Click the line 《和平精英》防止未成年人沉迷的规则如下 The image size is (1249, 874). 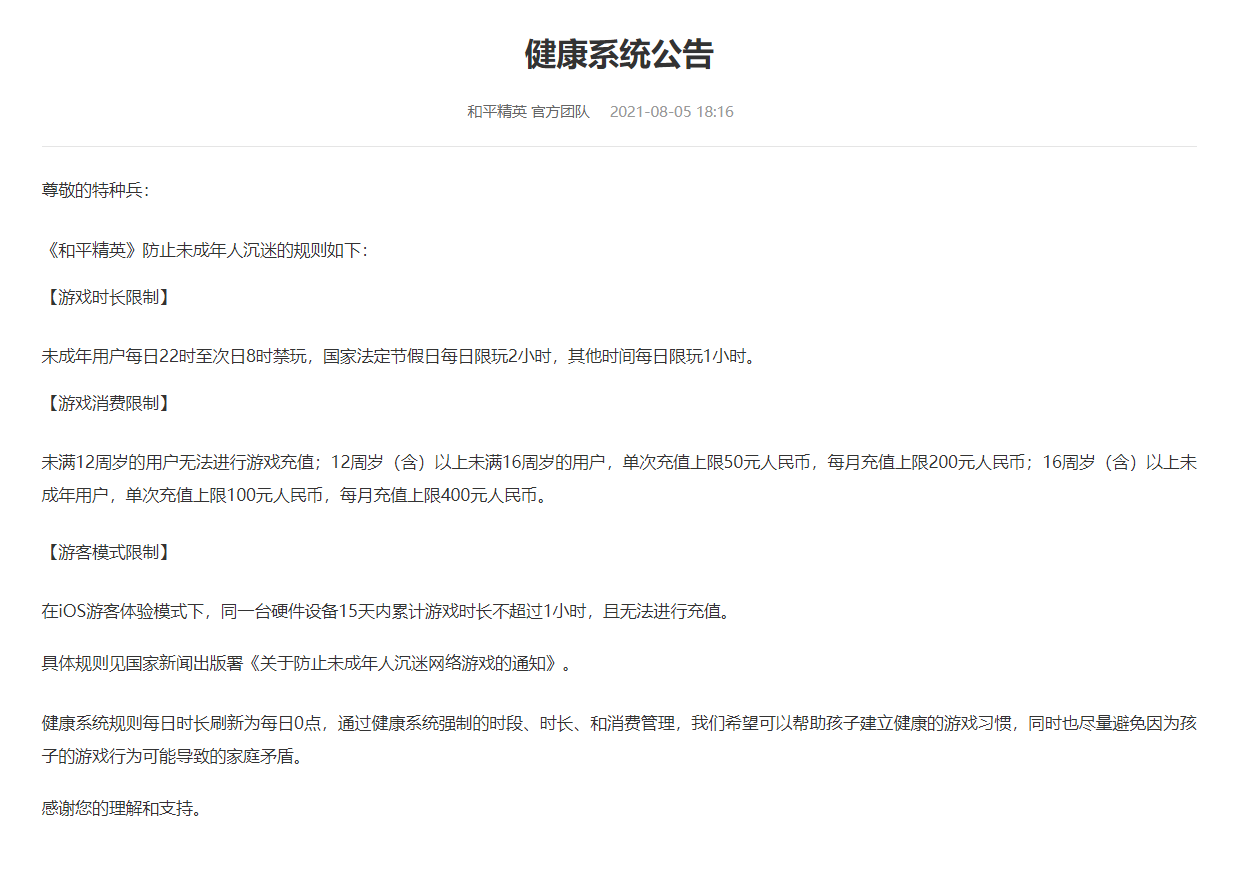pyautogui.click(x=205, y=250)
